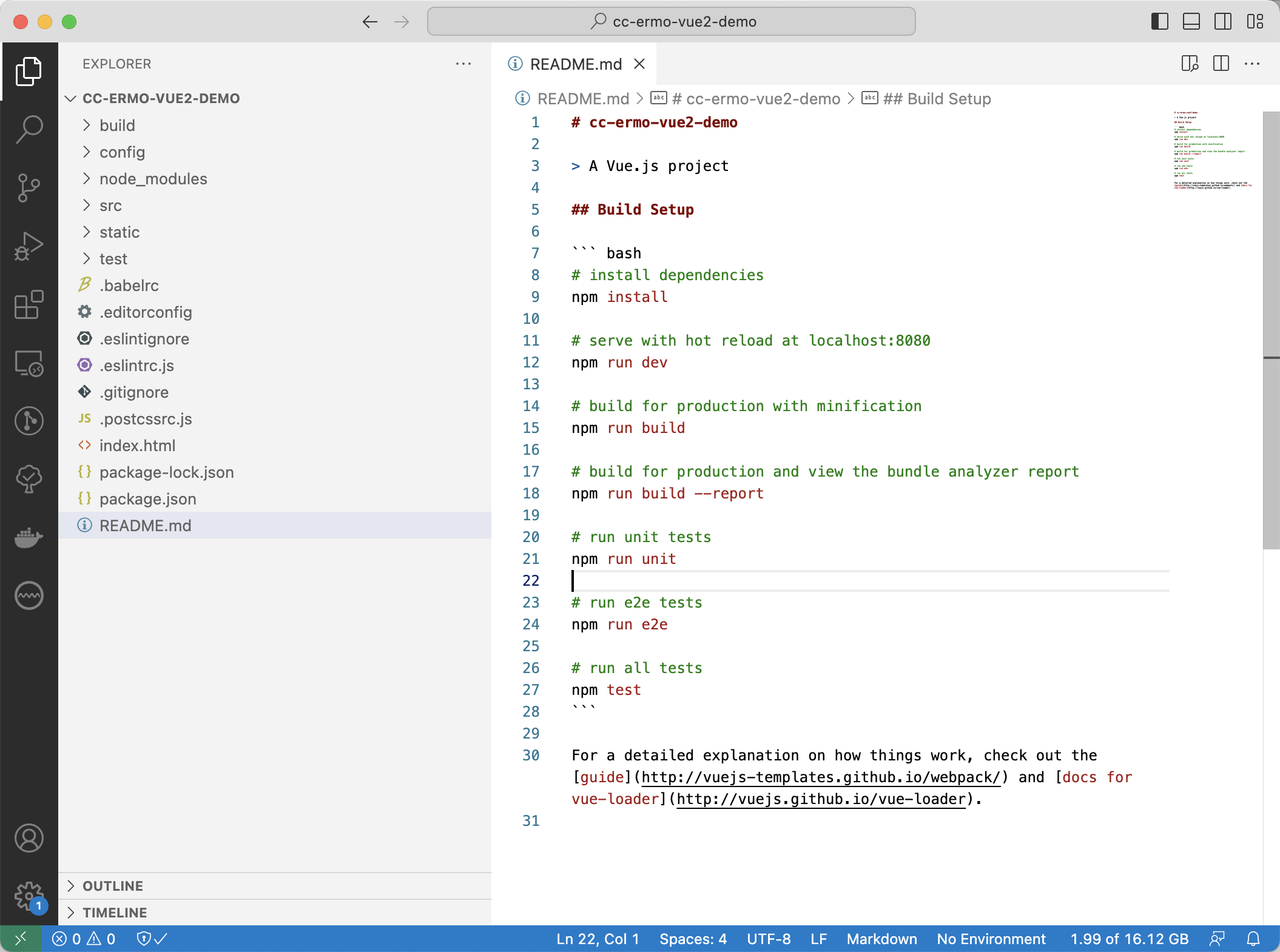
Task: Open the vuejs-templates webpack guide link
Action: [x=821, y=777]
